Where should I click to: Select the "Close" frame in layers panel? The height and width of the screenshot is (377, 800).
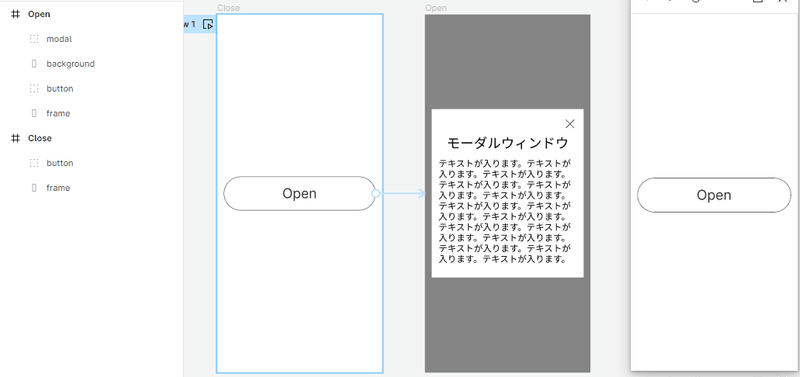[40, 138]
